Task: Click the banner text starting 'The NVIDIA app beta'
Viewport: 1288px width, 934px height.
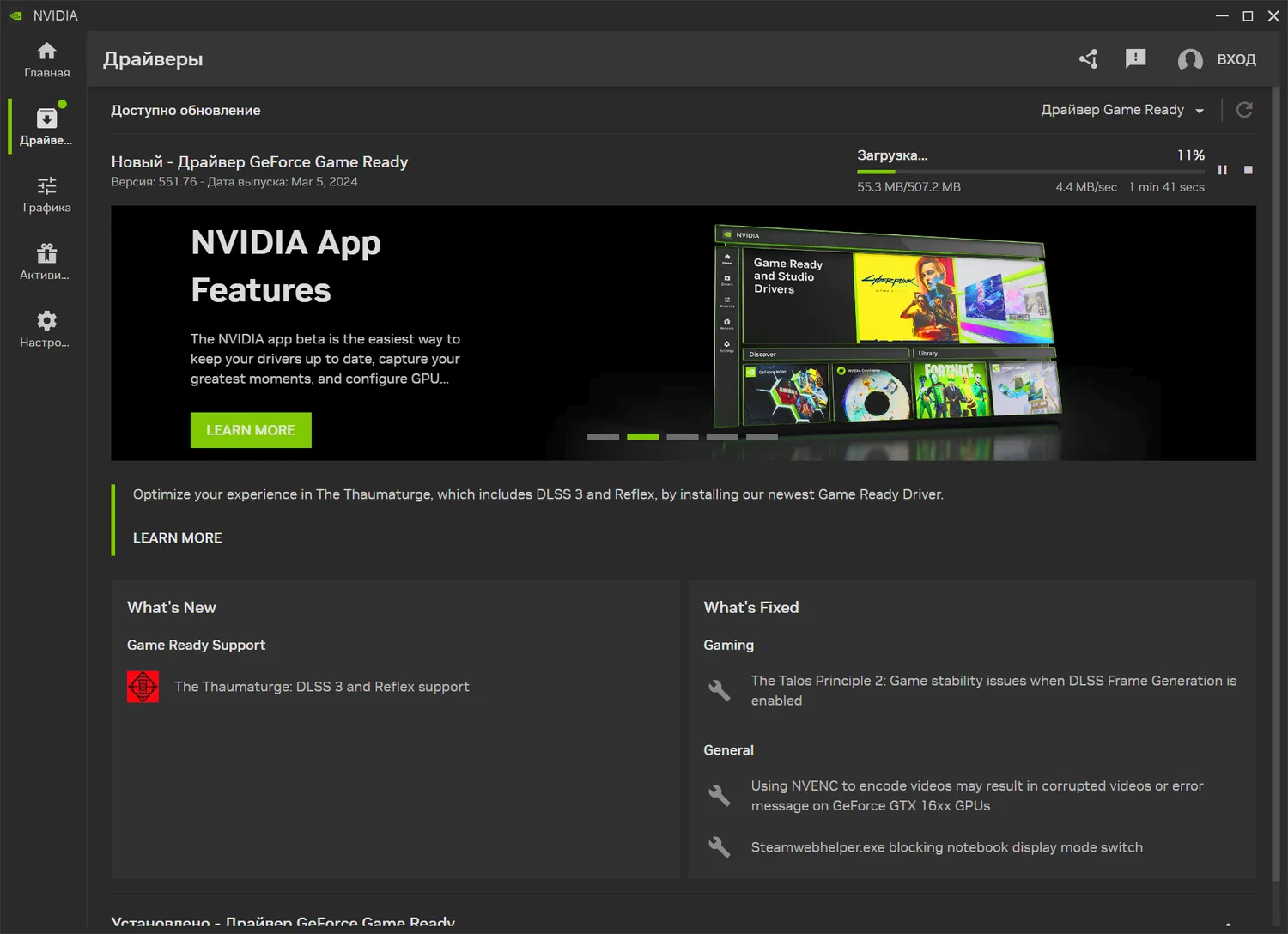Action: pos(325,359)
